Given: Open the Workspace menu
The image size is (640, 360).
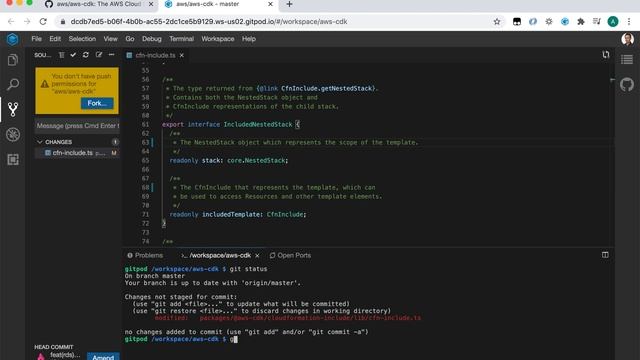Looking at the screenshot, I should pyautogui.click(x=218, y=39).
